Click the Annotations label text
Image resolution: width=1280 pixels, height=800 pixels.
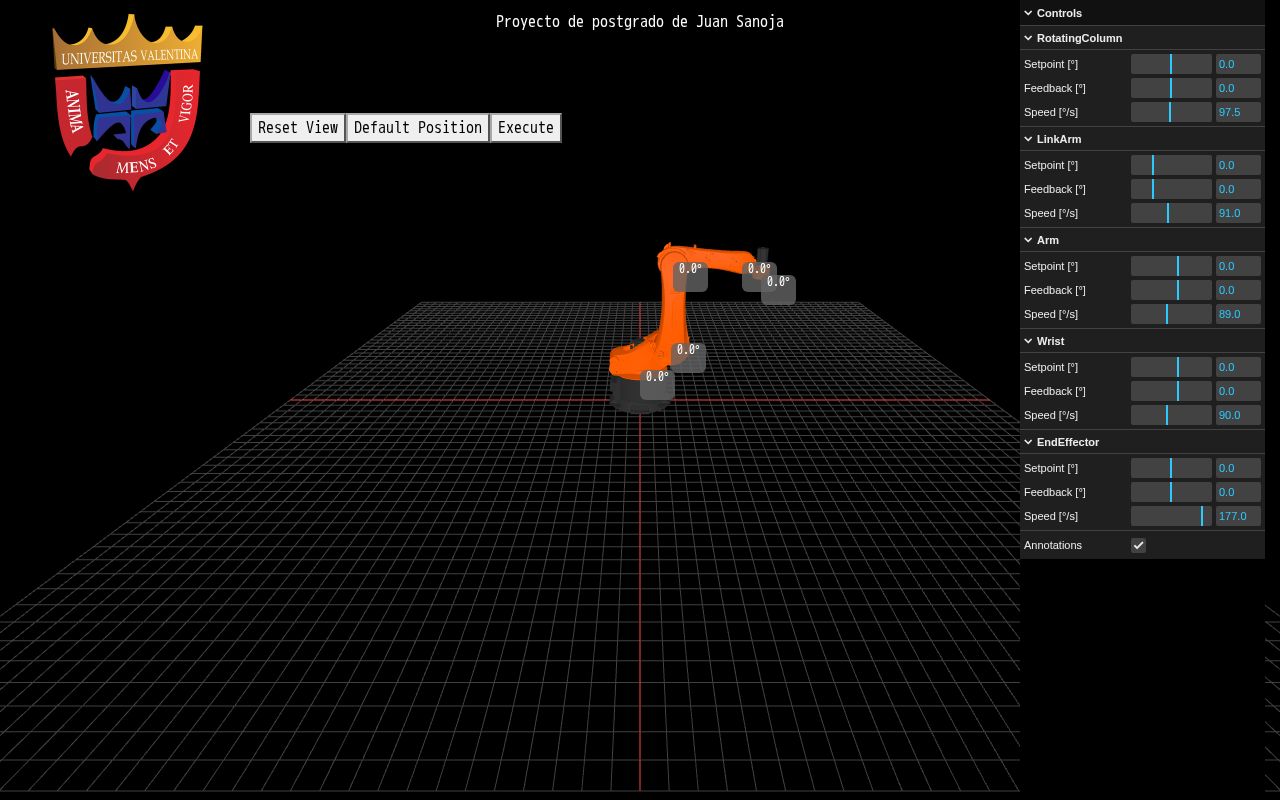tap(1053, 545)
